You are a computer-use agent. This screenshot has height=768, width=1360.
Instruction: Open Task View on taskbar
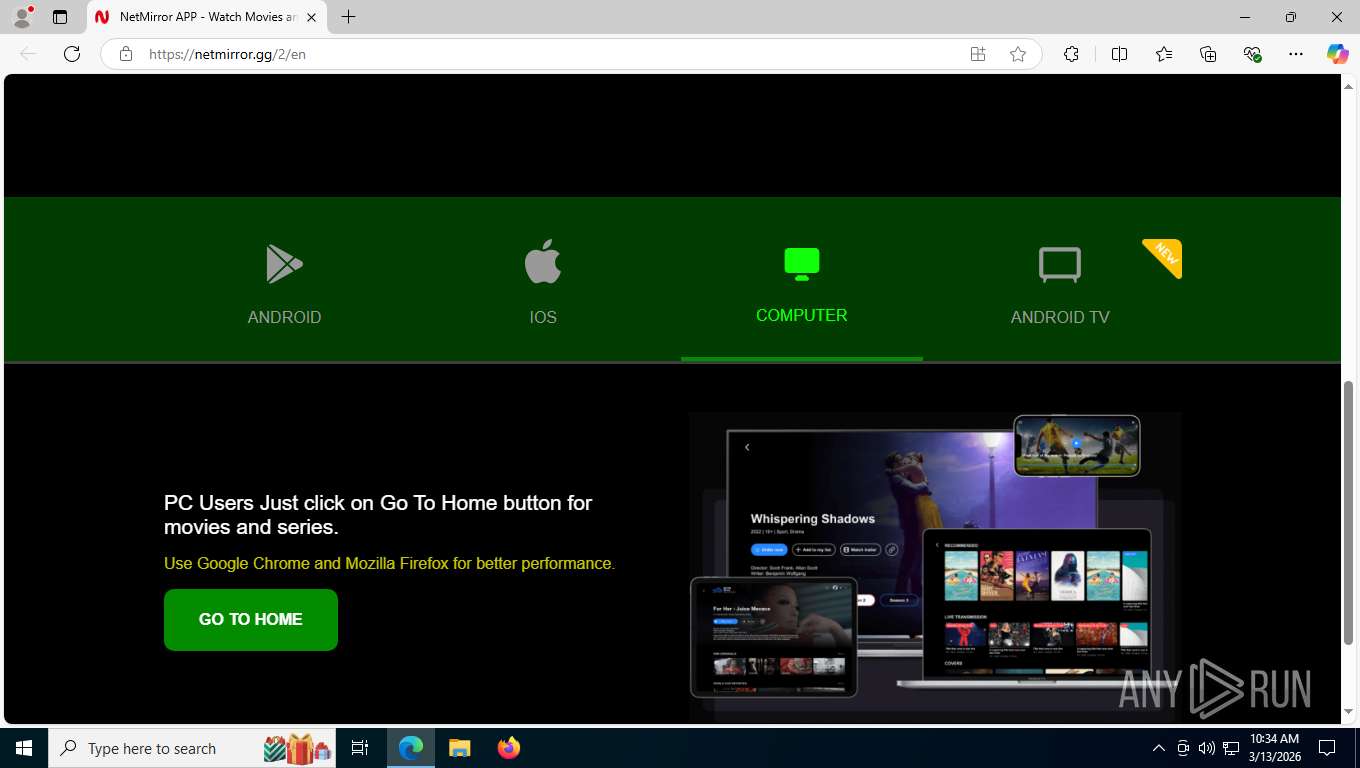click(x=360, y=748)
